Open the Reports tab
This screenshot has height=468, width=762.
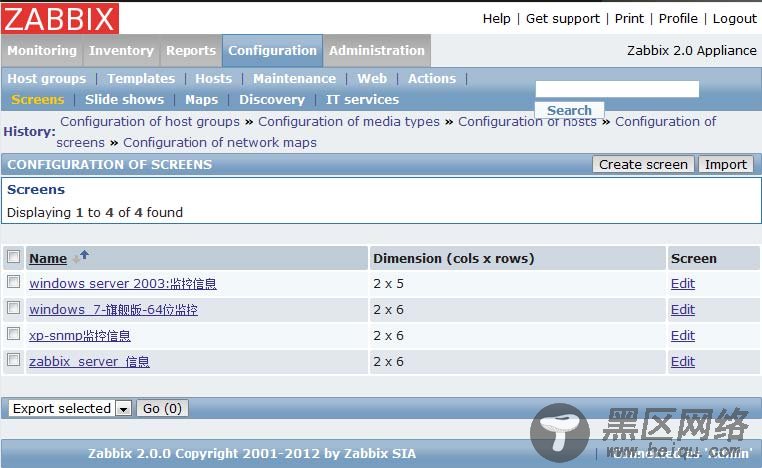pyautogui.click(x=190, y=51)
